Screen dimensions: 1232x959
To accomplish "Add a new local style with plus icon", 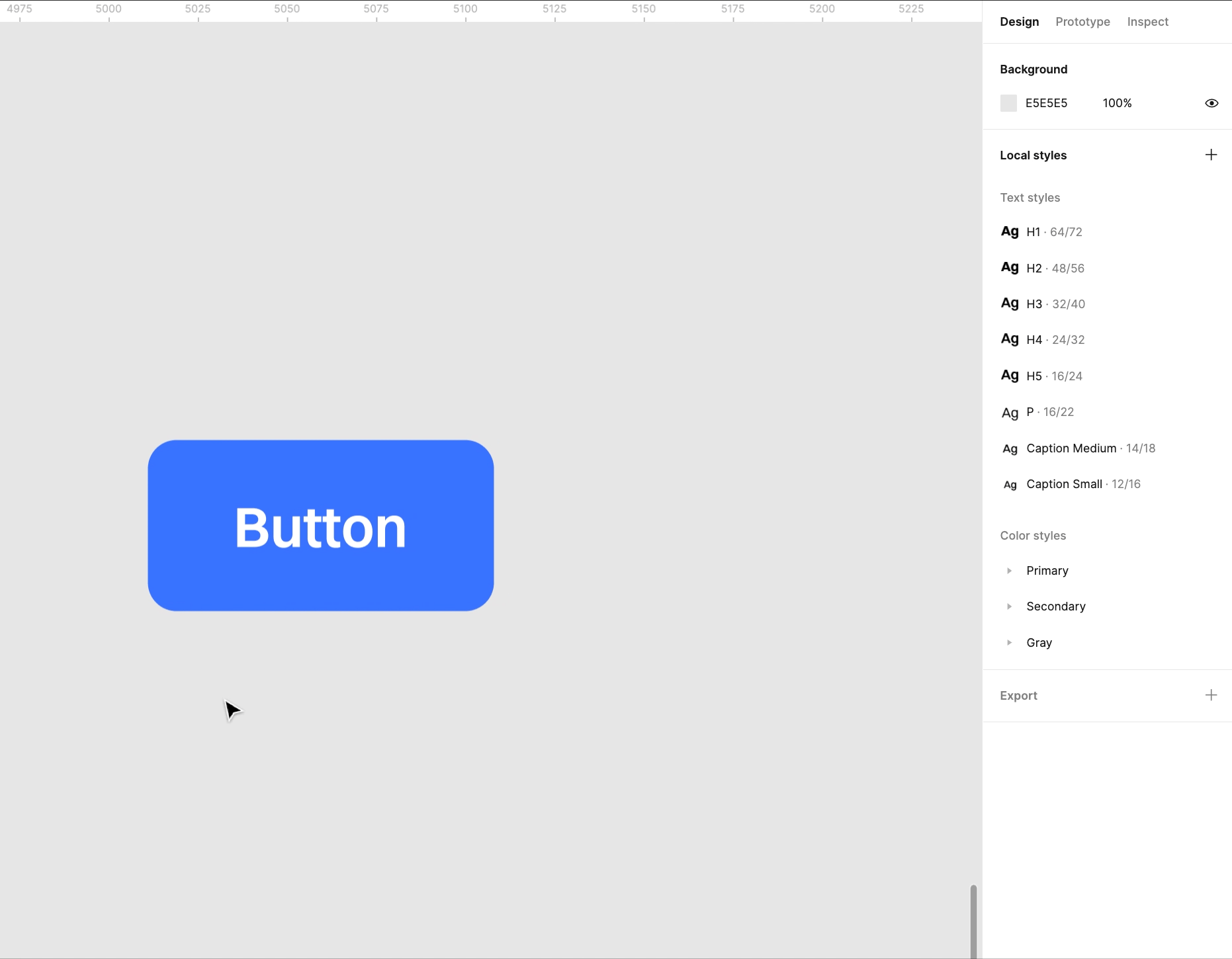I will point(1211,155).
